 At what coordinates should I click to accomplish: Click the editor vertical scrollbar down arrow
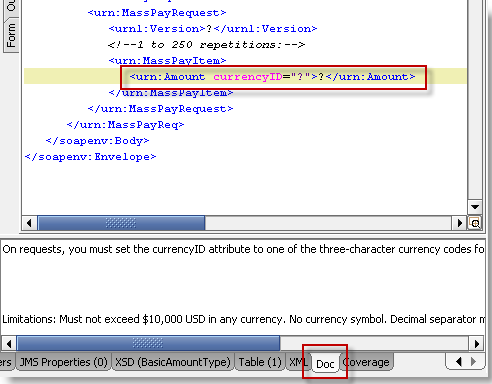[x=475, y=207]
